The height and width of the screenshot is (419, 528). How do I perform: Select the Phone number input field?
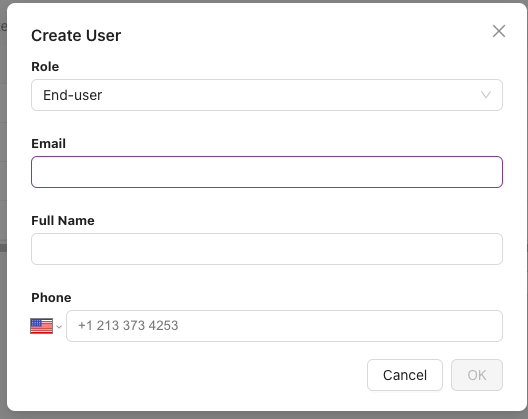[285, 326]
